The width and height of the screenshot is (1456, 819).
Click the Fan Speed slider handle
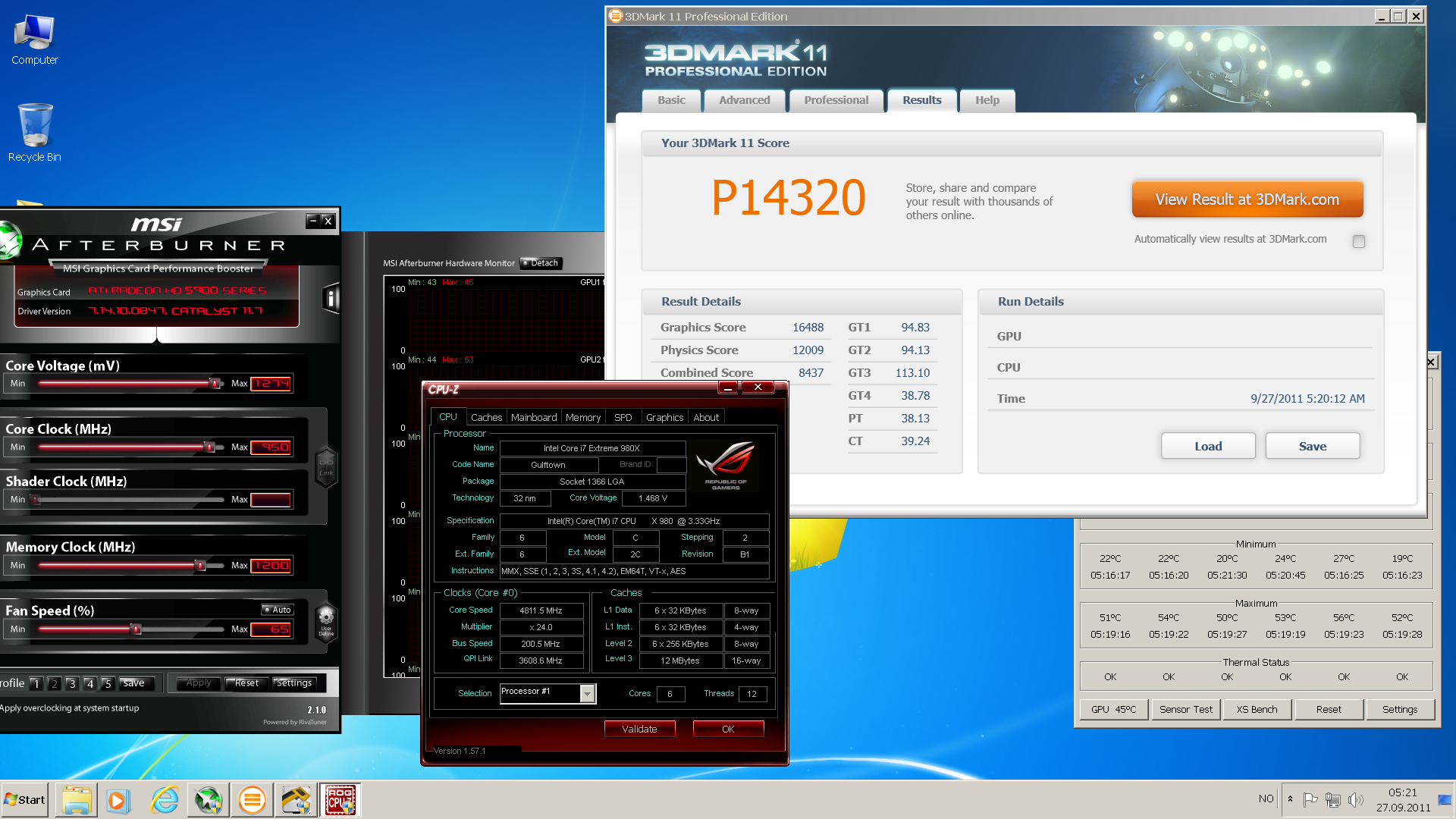point(136,629)
